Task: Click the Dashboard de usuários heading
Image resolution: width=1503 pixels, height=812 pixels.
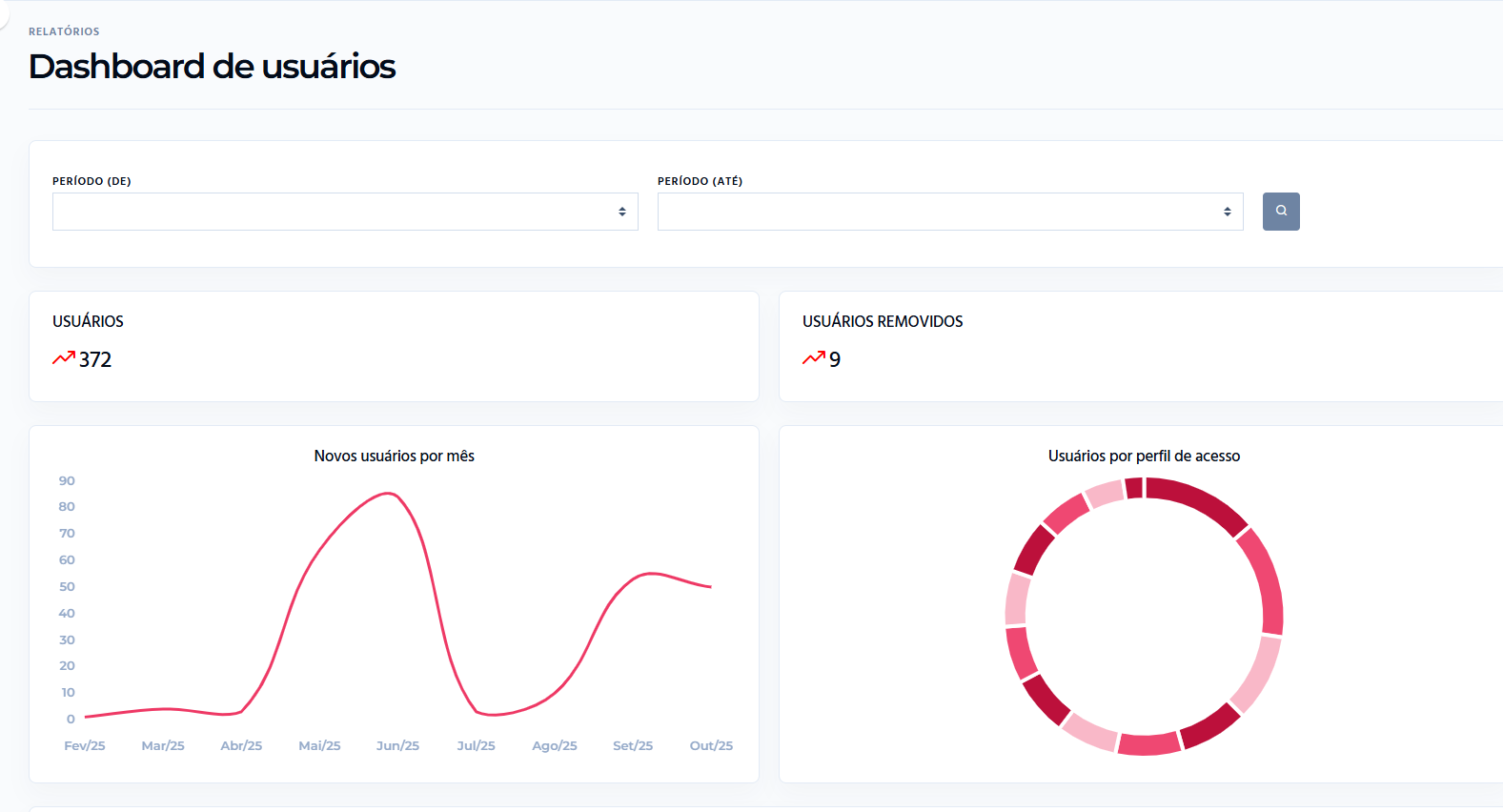Action: click(212, 67)
